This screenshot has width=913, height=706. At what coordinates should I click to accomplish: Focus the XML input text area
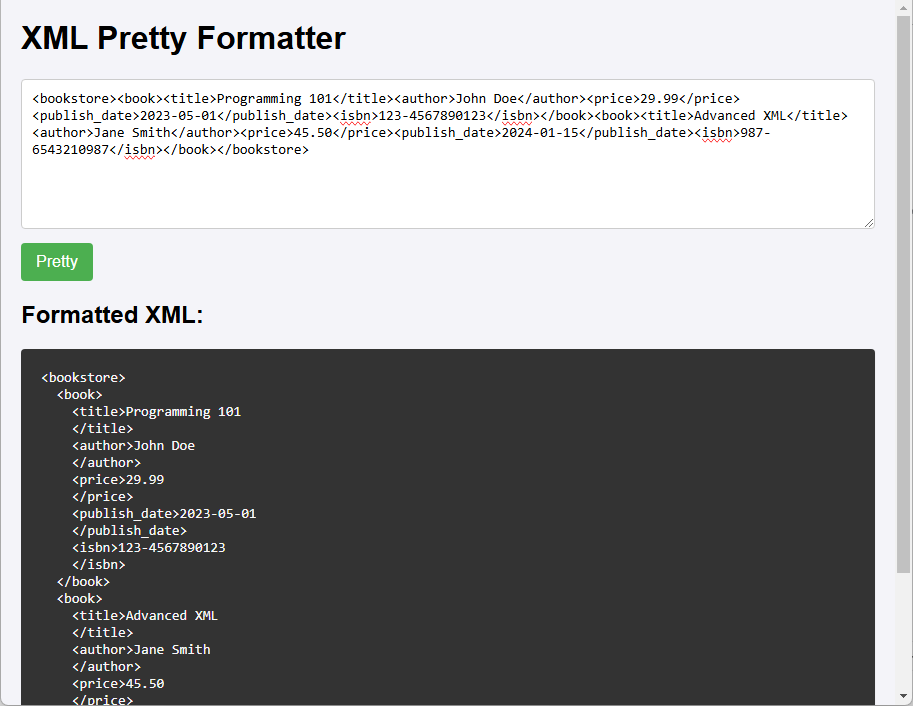click(448, 154)
